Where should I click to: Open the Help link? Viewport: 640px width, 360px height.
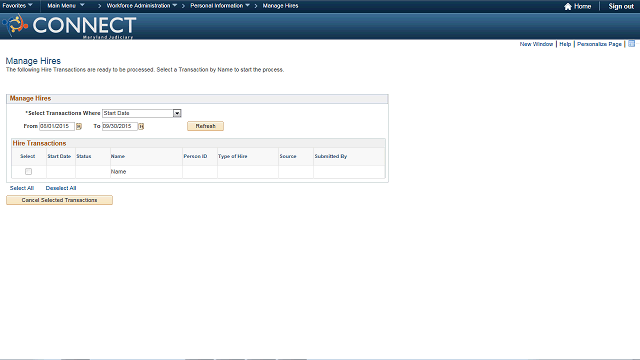coord(565,44)
